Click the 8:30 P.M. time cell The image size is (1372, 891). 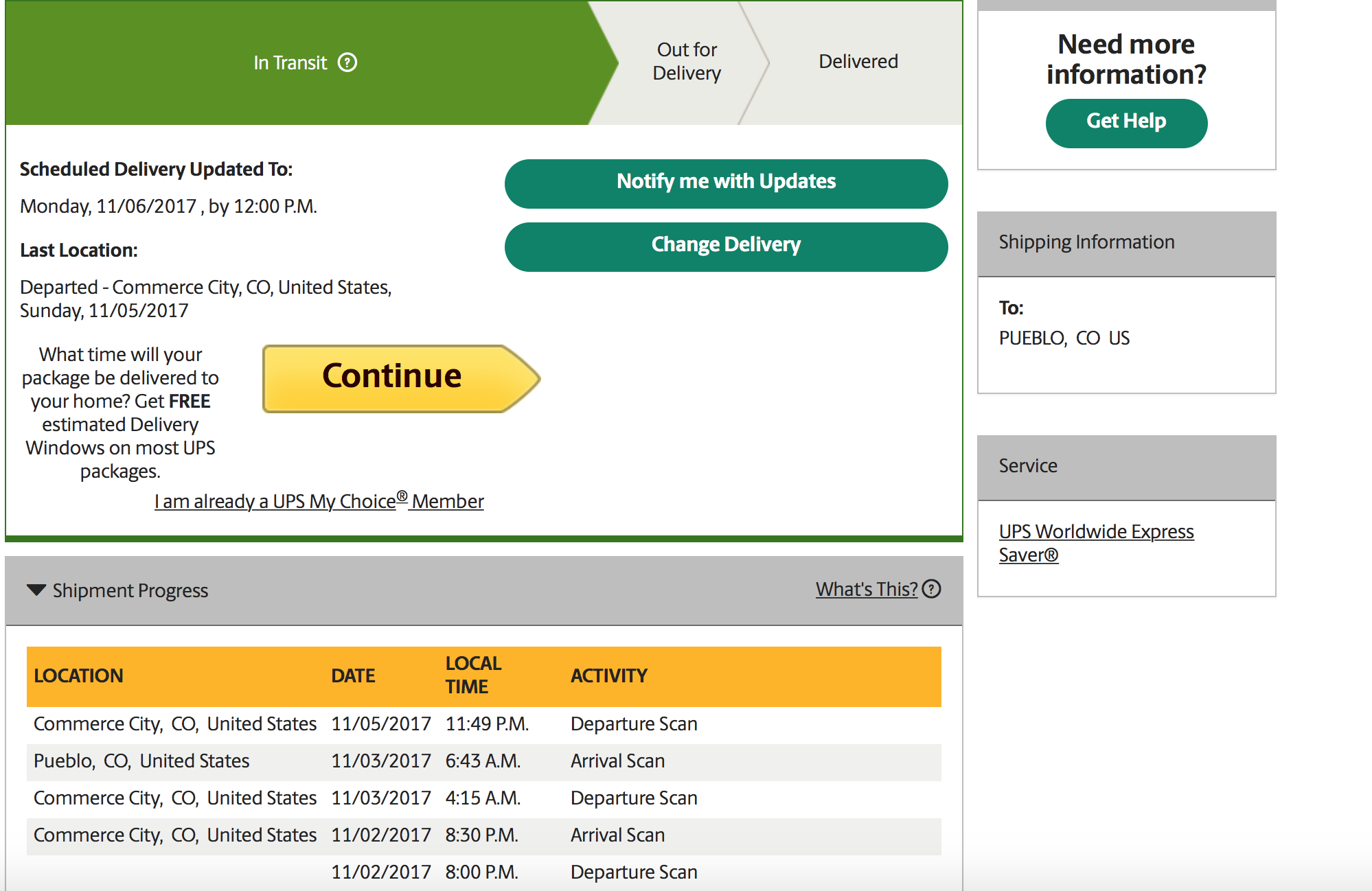click(481, 835)
